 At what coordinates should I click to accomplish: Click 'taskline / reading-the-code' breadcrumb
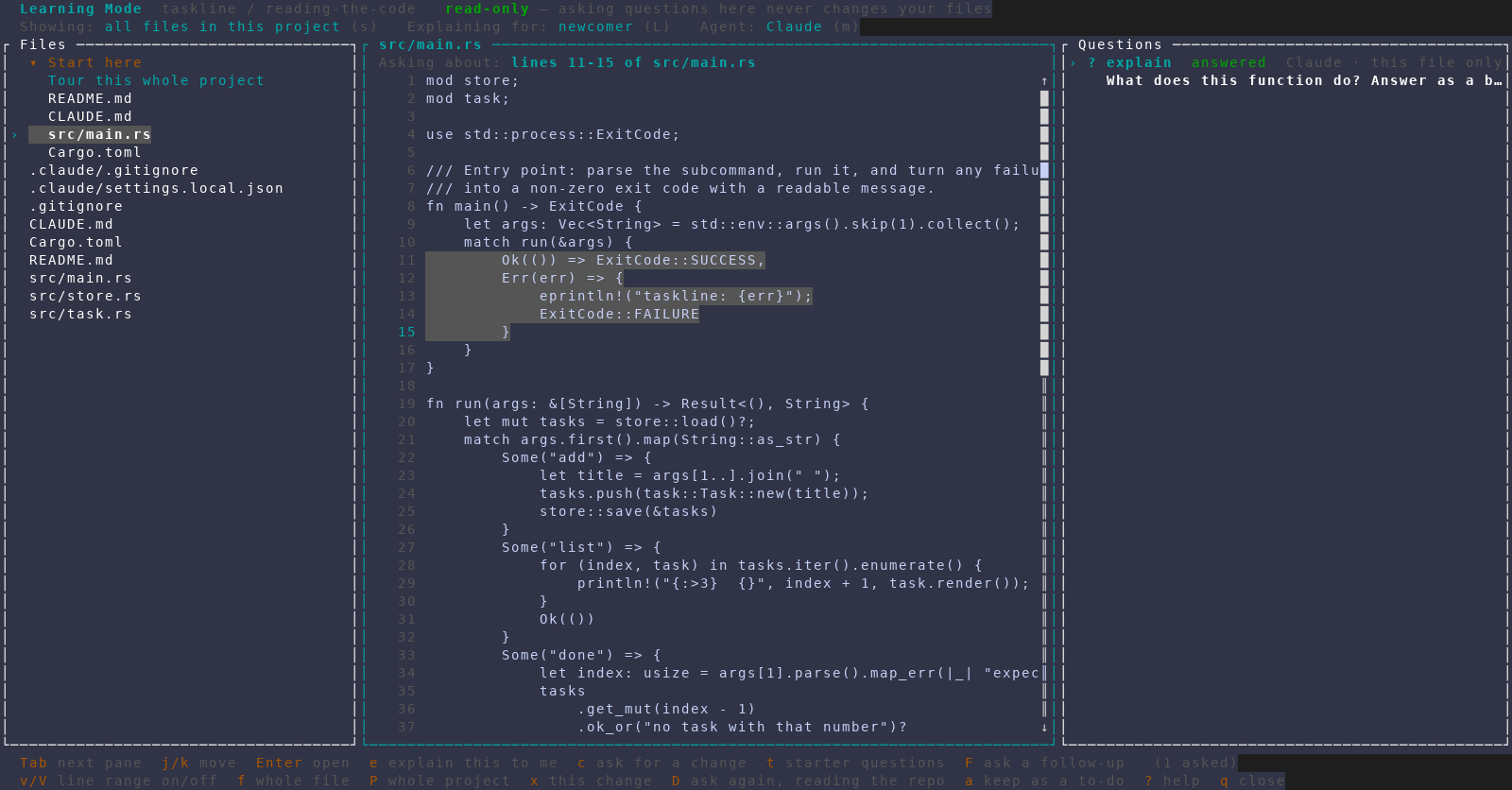pos(288,9)
